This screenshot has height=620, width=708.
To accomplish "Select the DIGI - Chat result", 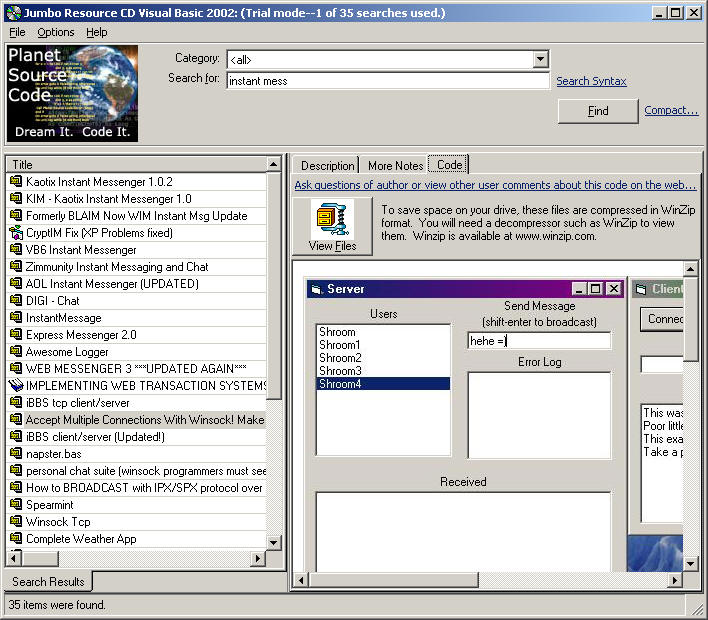I will point(136,301).
